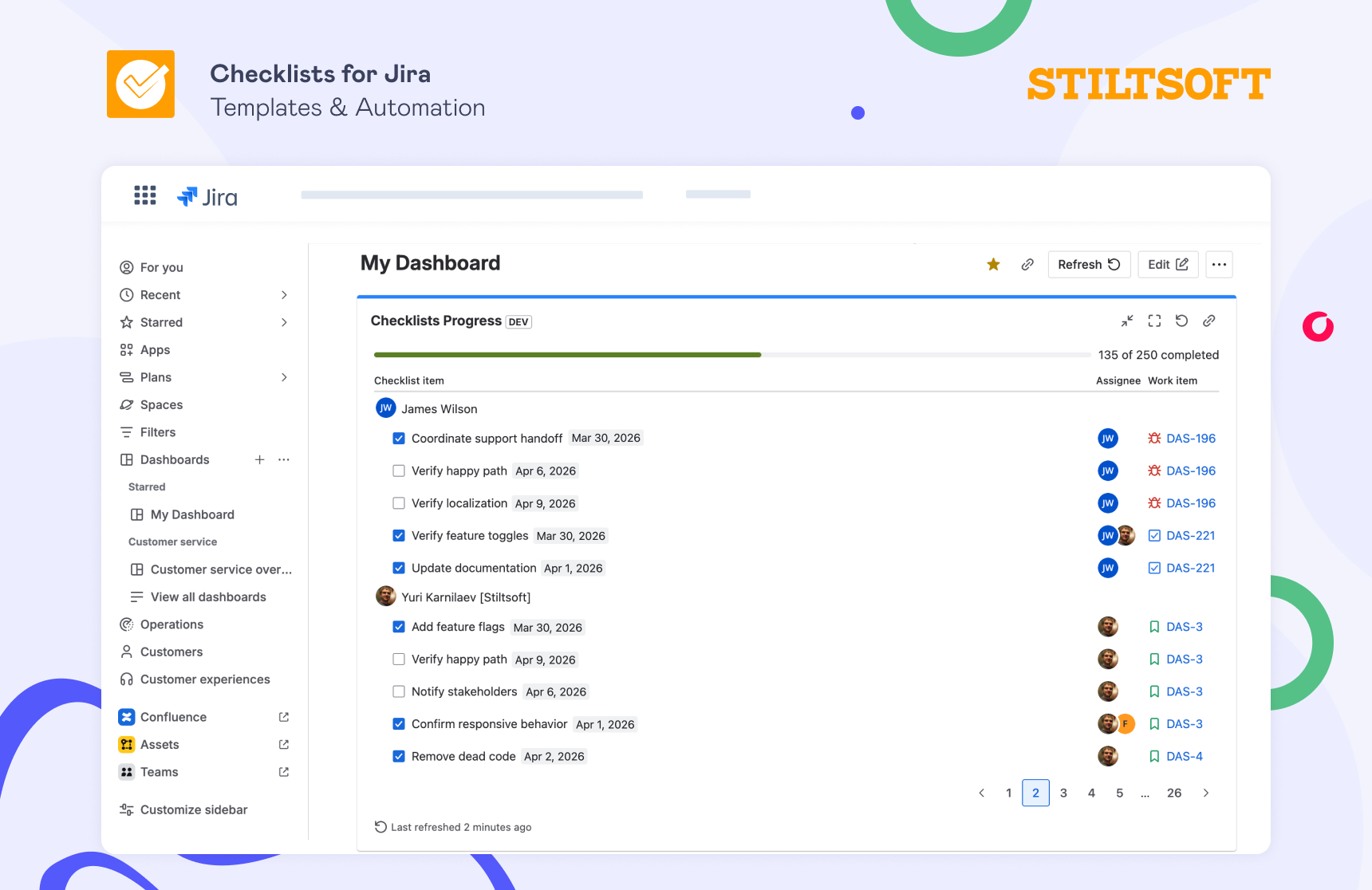Open the DAS-196 bug issue icon
This screenshot has height=890, width=1372.
[x=1155, y=438]
